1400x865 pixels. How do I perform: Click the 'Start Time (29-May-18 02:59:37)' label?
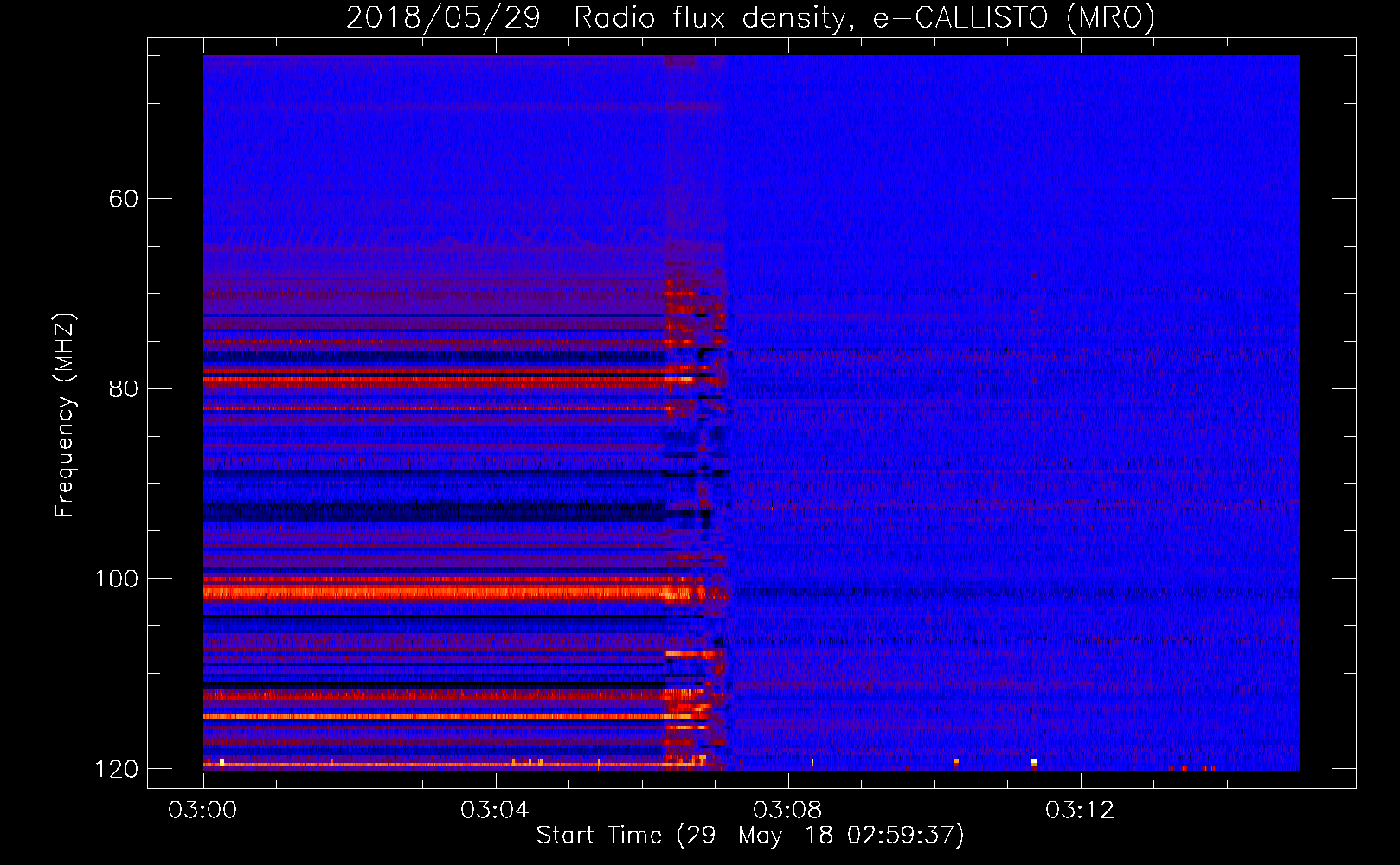coord(750,836)
